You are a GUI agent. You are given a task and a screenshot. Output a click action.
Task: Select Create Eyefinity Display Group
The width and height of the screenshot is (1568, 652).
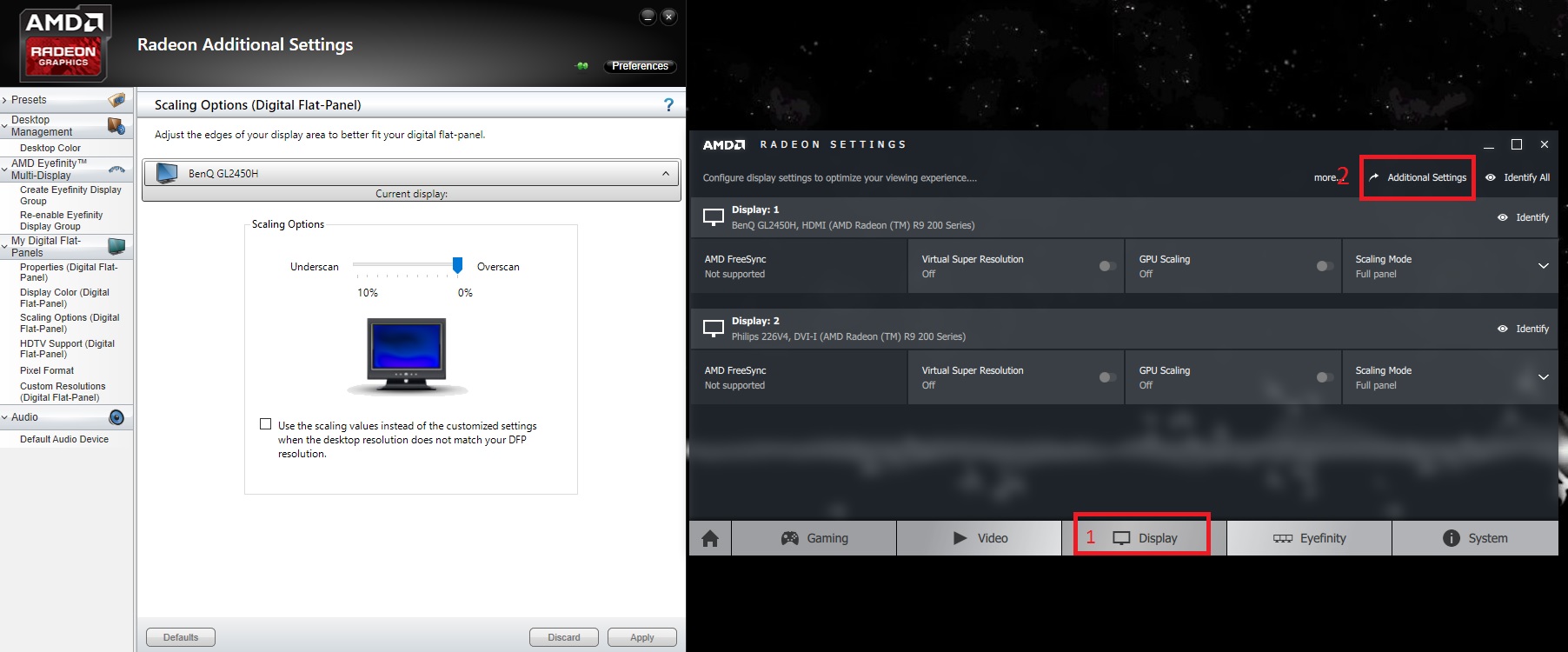click(x=70, y=196)
